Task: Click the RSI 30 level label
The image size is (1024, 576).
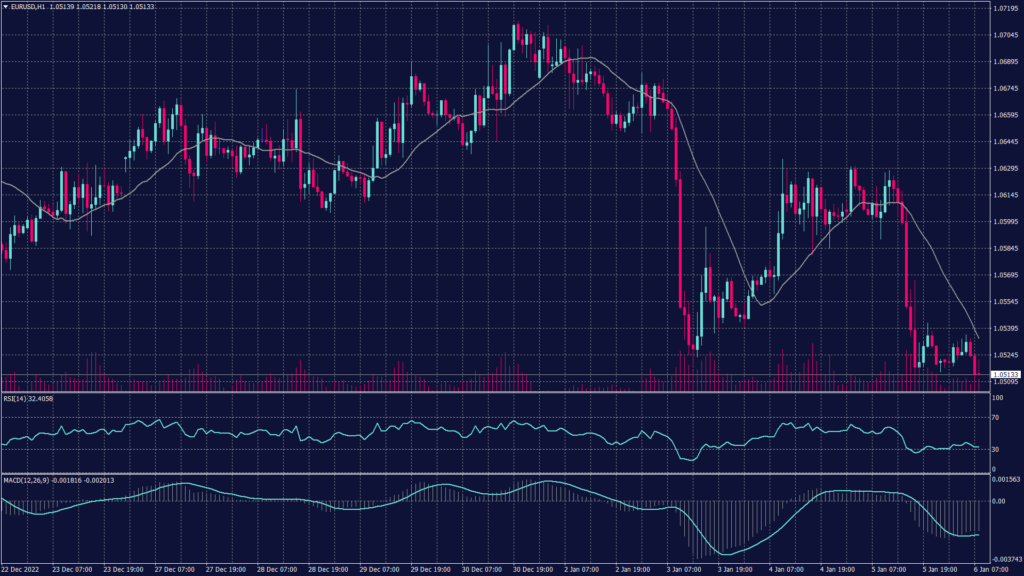Action: pyautogui.click(x=996, y=449)
